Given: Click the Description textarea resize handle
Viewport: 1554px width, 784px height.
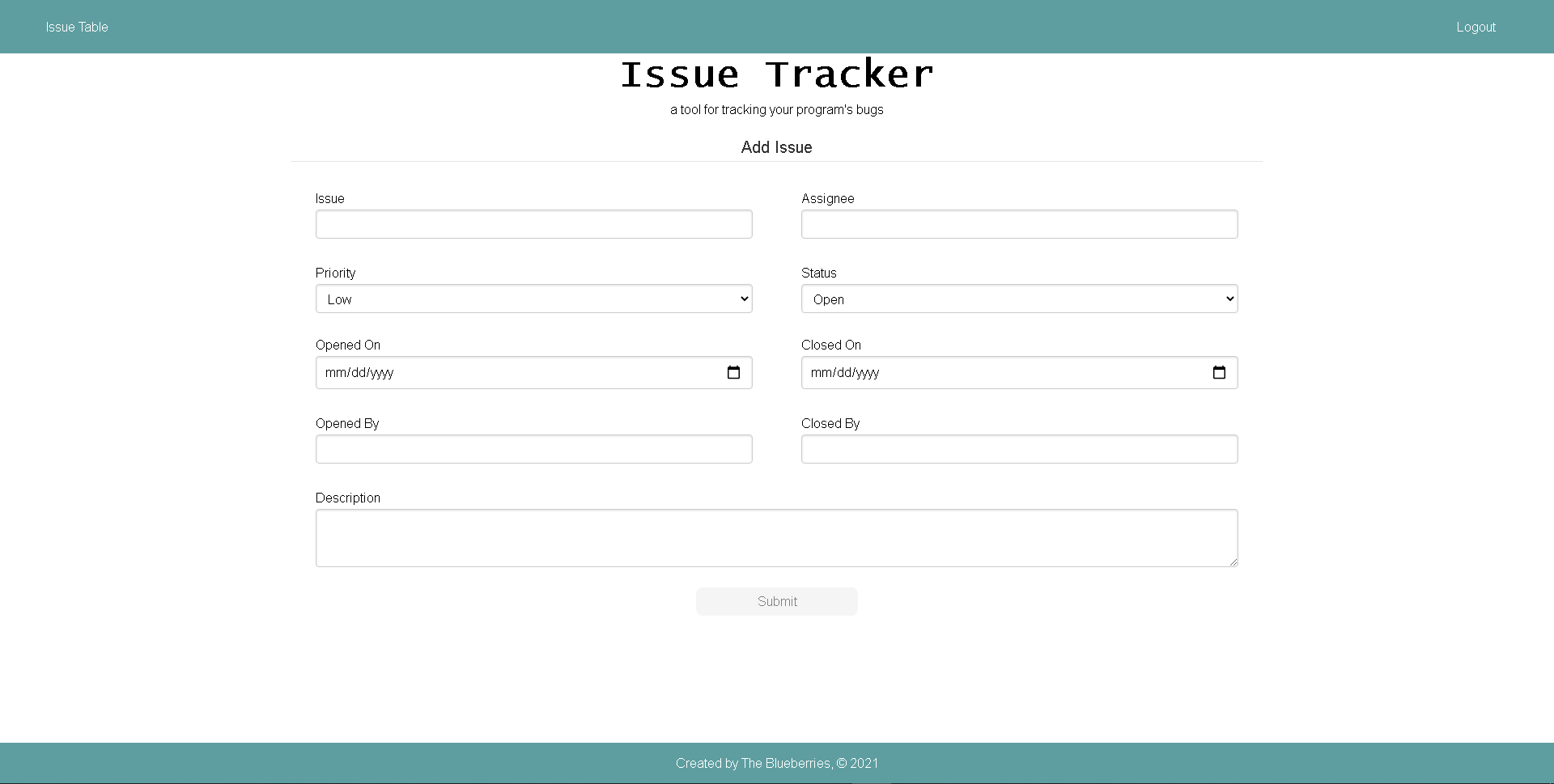Looking at the screenshot, I should 1233,562.
